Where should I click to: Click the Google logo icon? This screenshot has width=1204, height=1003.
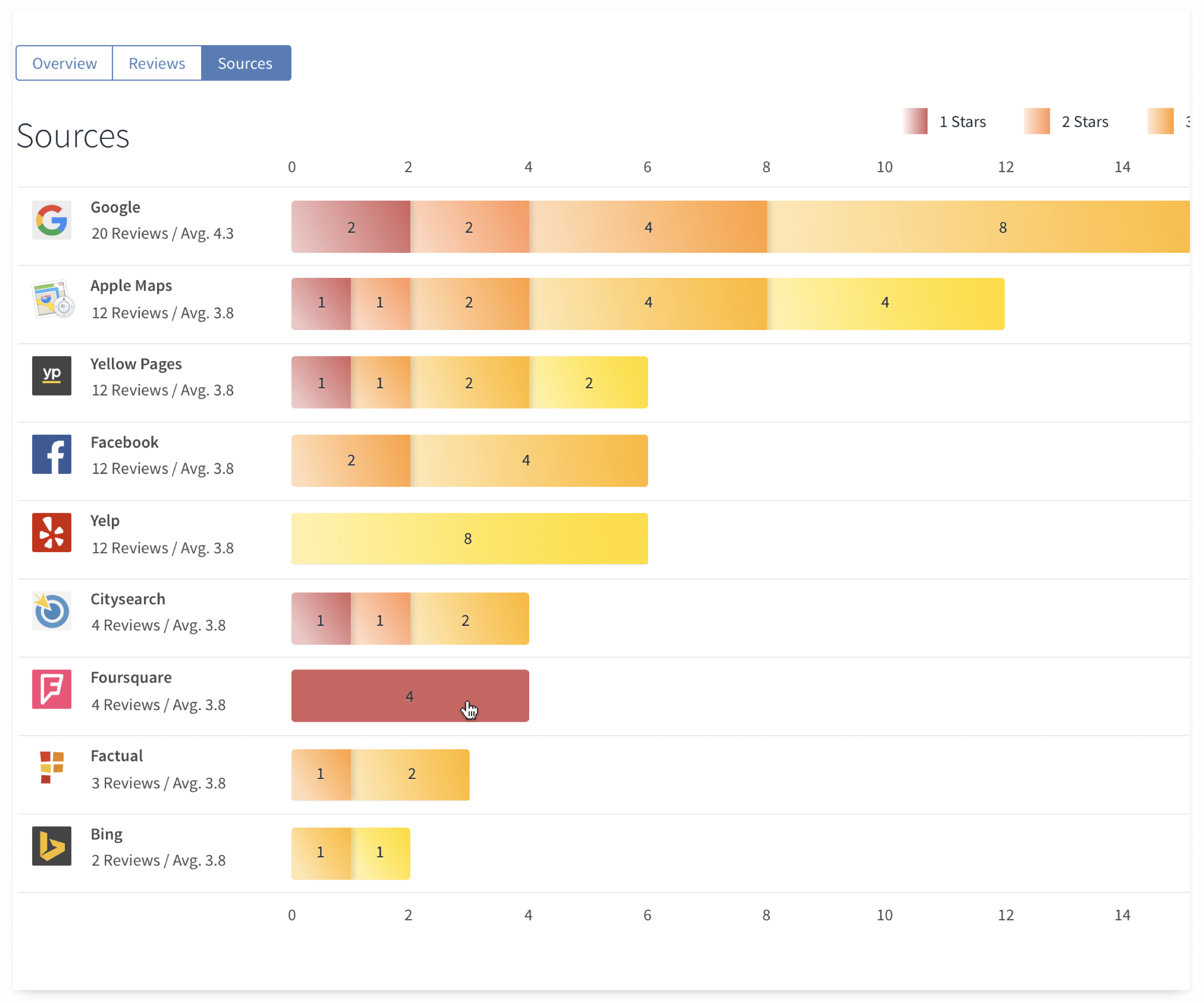[52, 220]
